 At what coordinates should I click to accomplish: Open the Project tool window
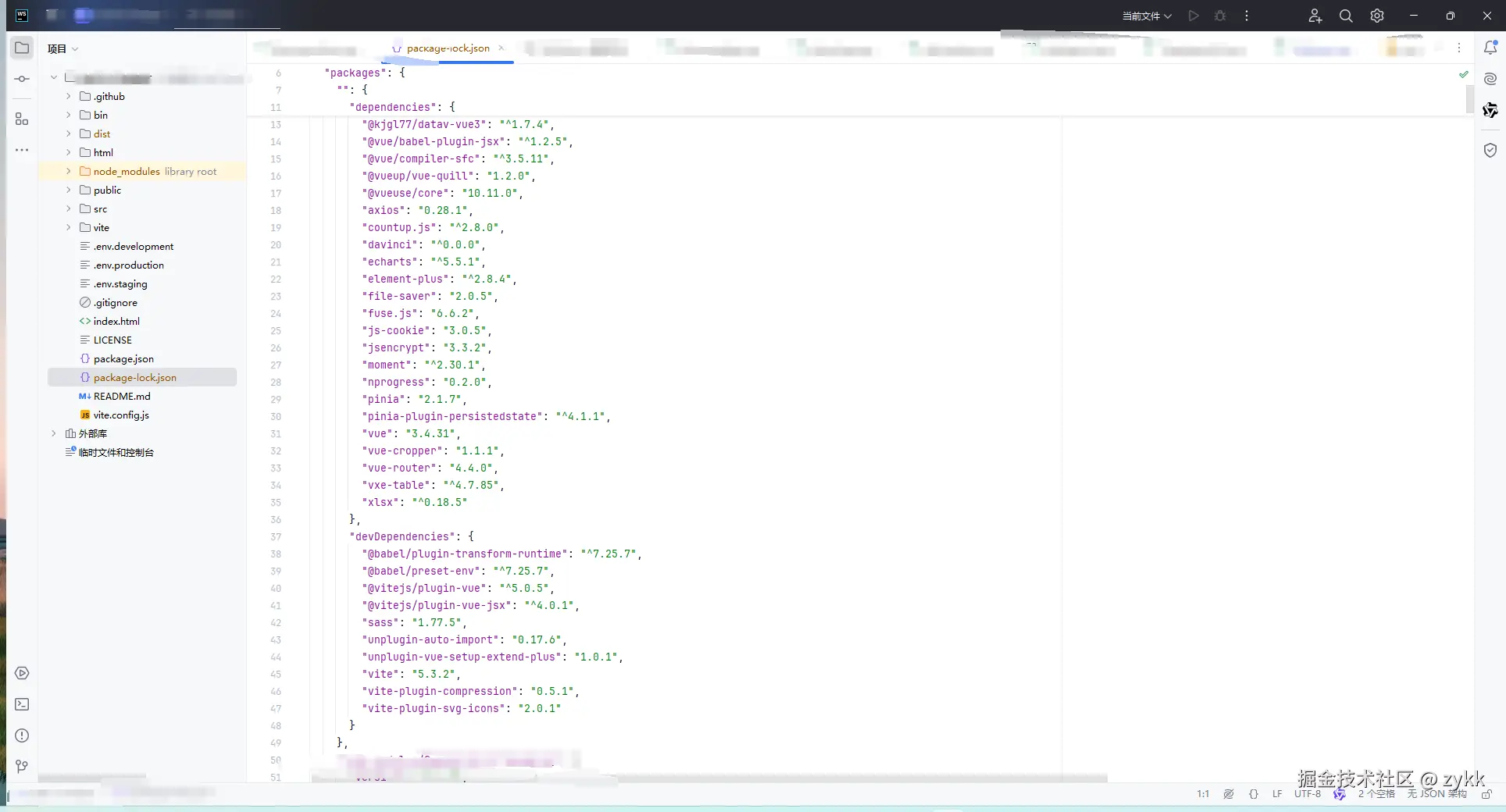click(22, 48)
